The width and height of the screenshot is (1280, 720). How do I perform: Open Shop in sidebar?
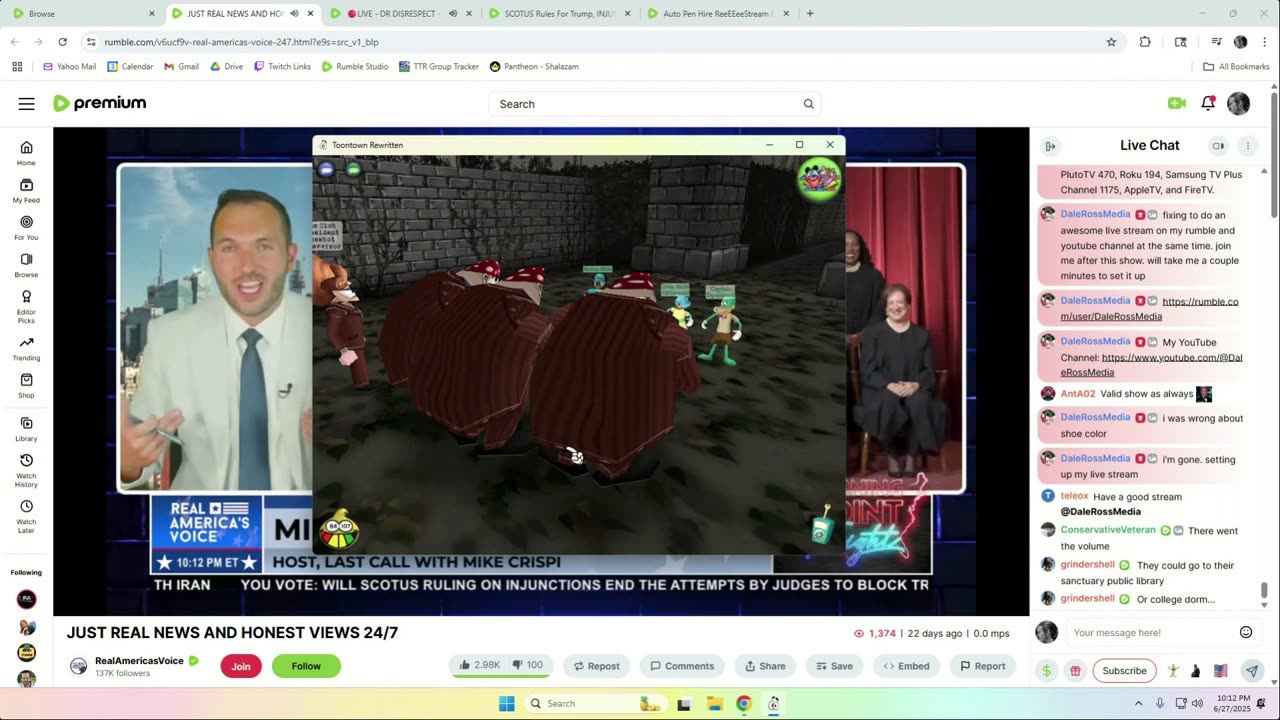click(x=26, y=385)
